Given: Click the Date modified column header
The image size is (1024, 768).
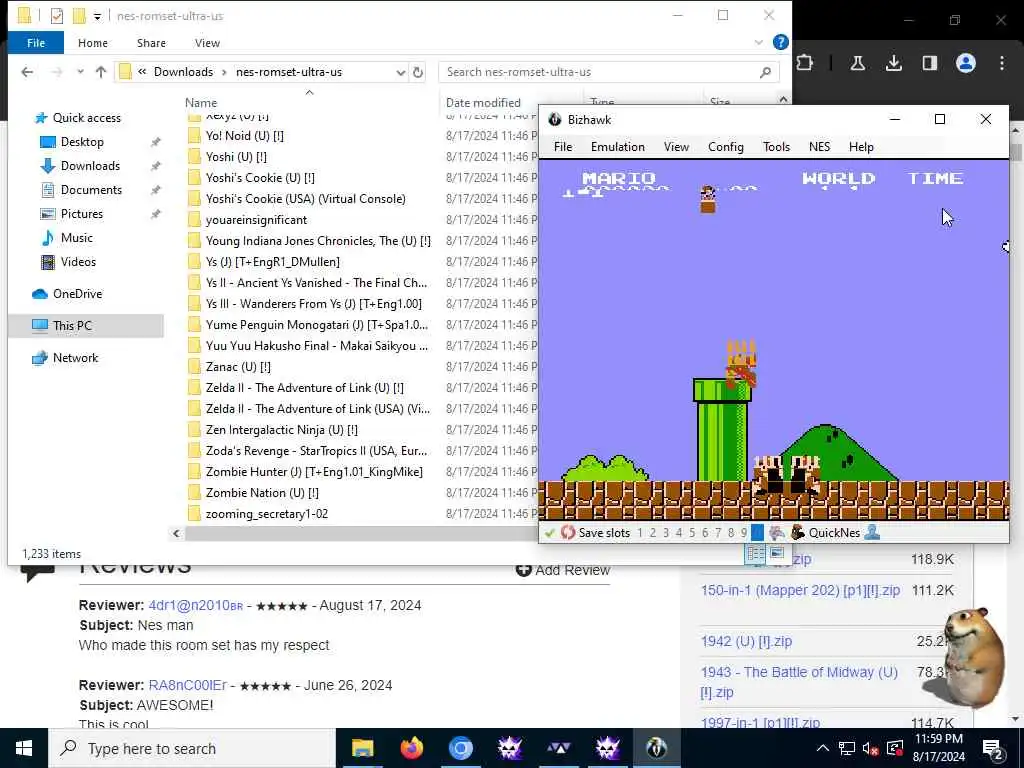Looking at the screenshot, I should 483,103.
